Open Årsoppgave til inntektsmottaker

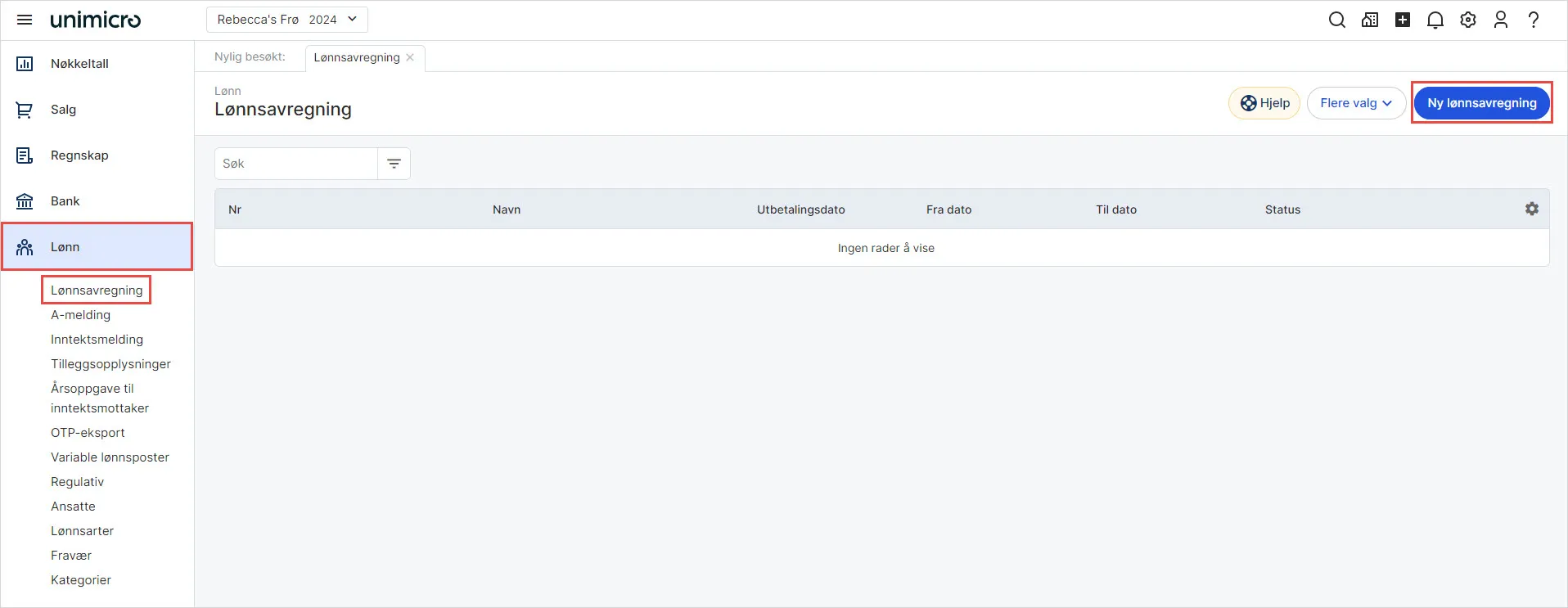click(100, 399)
